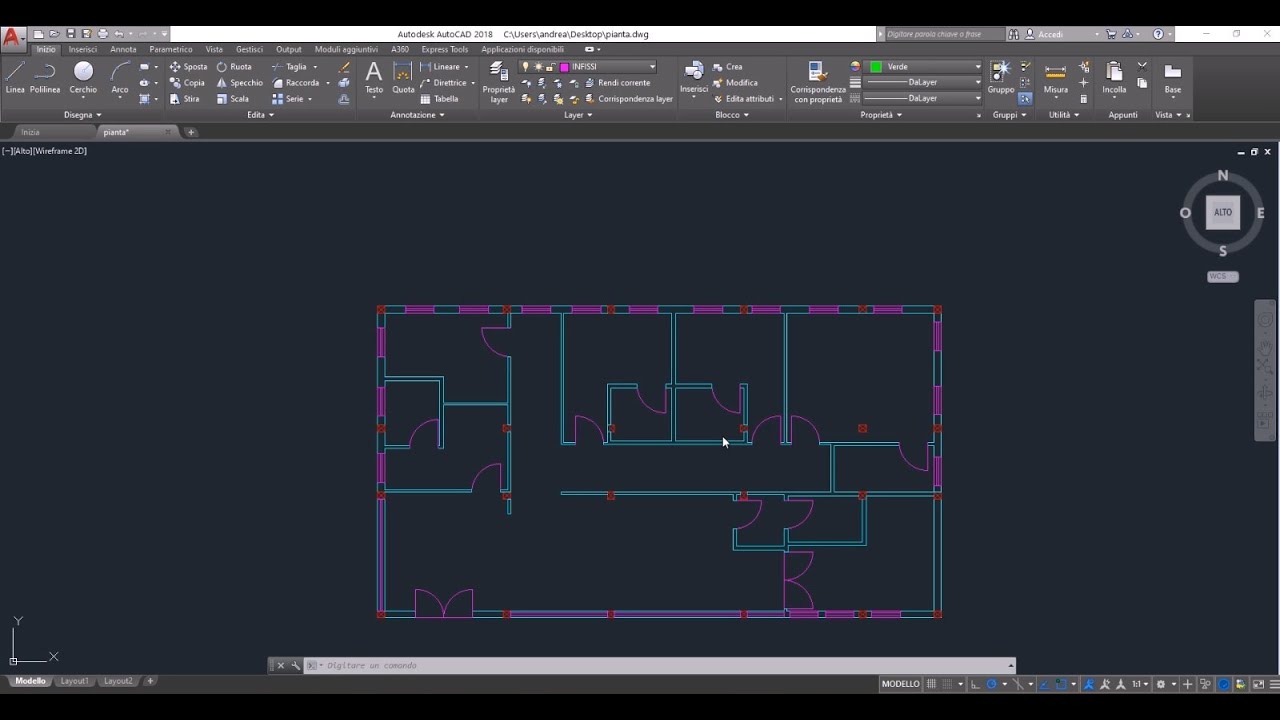
Task: Click the Plot print icon in quick access toolbar
Action: pyautogui.click(x=102, y=34)
